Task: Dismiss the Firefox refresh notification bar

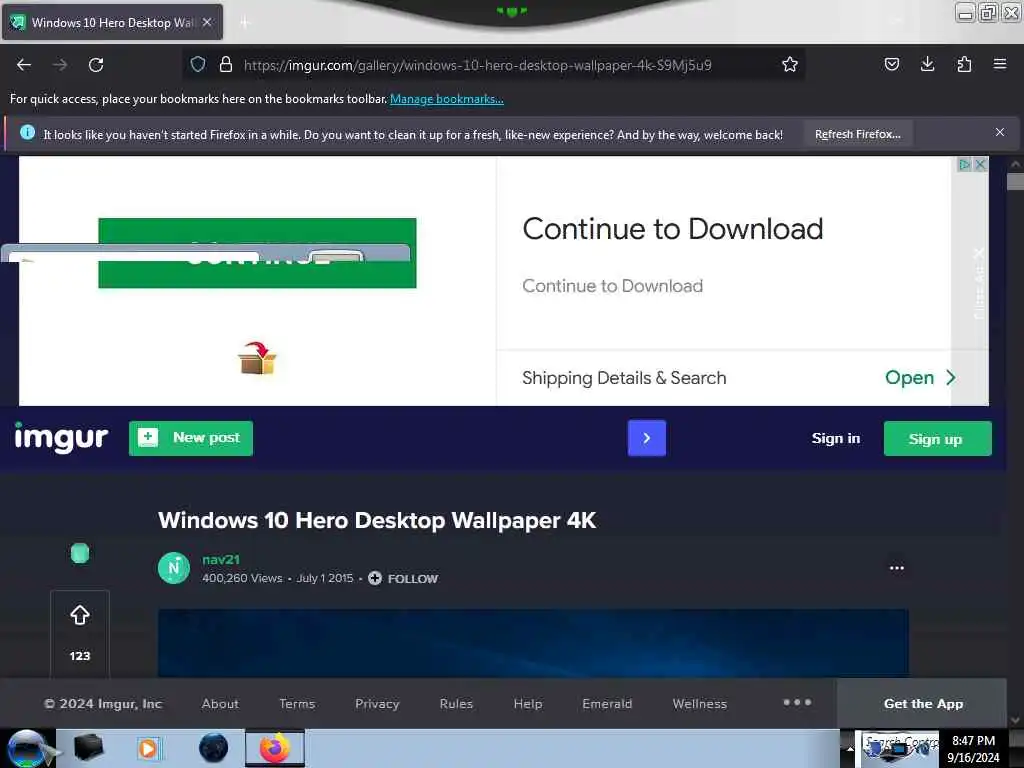Action: pos(1000,133)
